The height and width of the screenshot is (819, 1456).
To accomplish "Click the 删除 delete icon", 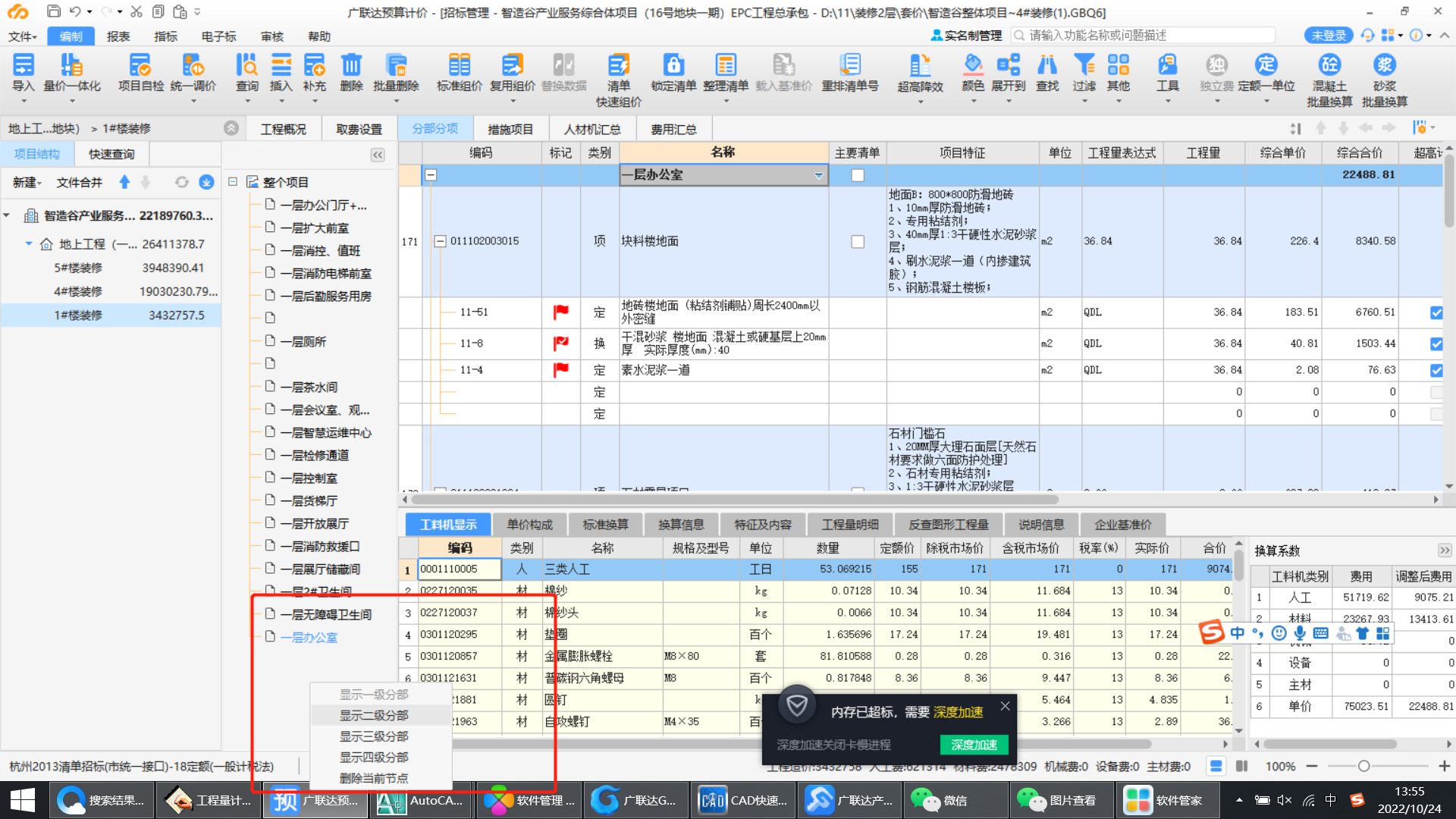I will tap(351, 73).
